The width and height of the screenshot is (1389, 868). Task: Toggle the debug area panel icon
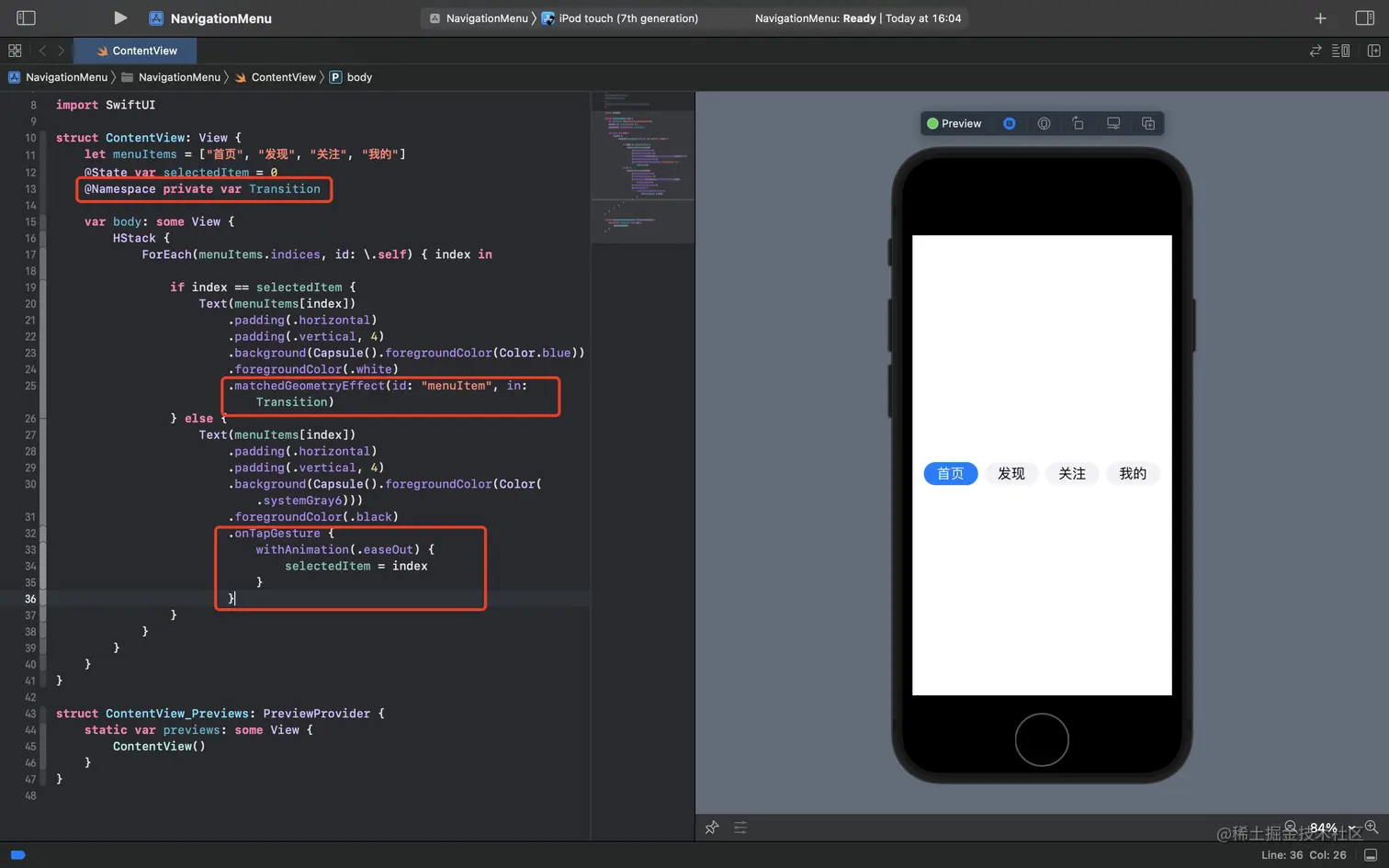1371,855
